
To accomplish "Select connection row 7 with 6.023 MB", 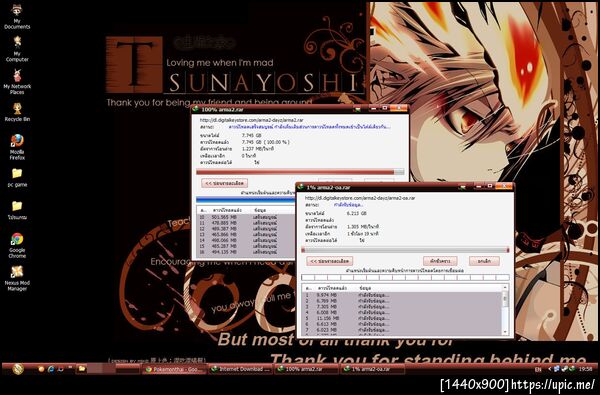I will point(401,330).
